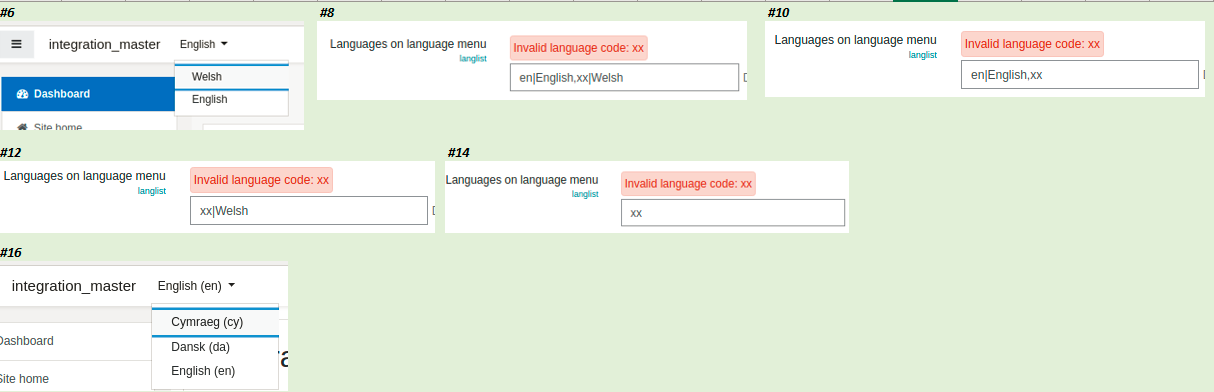The image size is (1214, 392).
Task: Click the integration_master title beside the hamburger icon
Action: pyautogui.click(x=104, y=44)
